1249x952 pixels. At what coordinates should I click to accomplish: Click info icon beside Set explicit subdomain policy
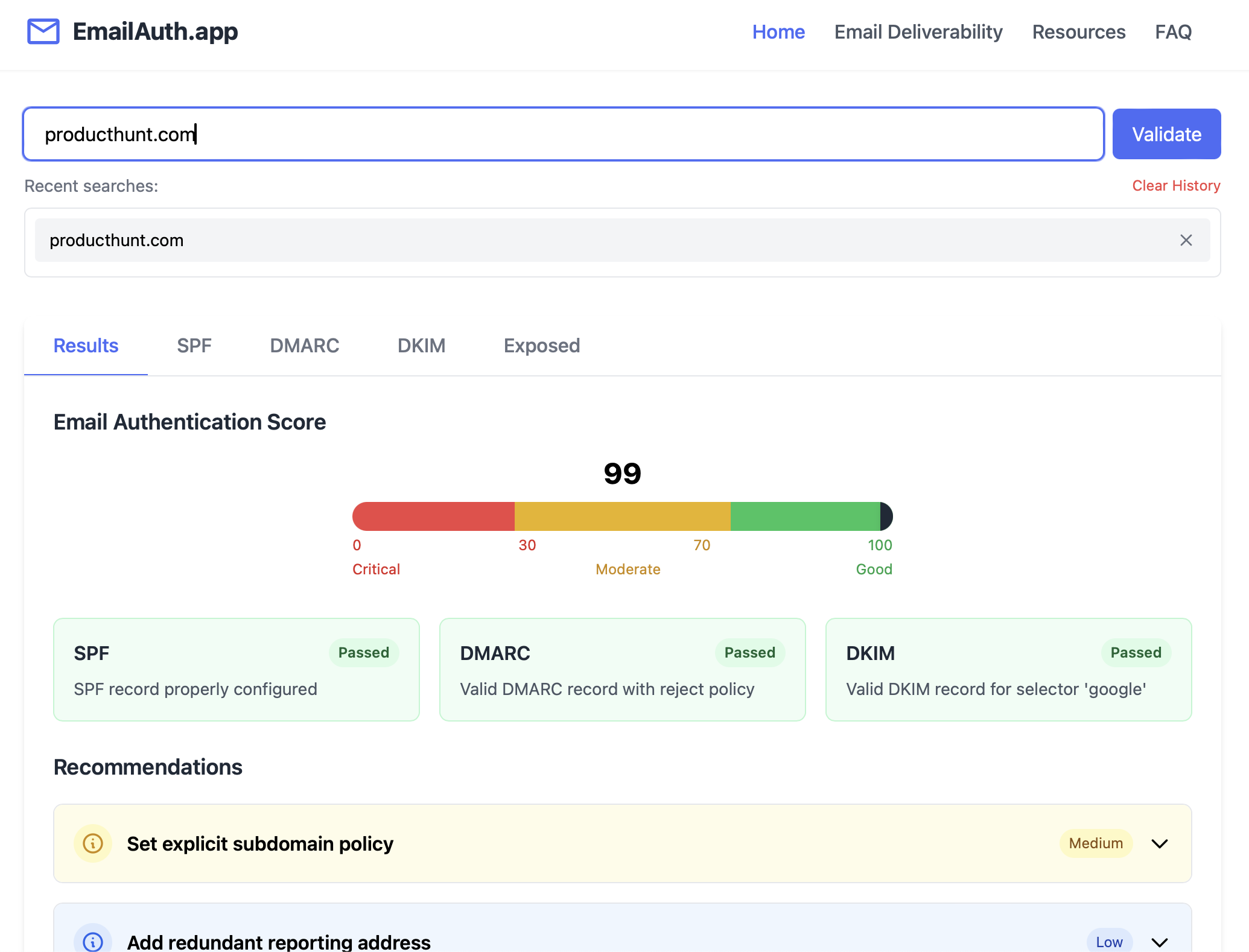[92, 843]
